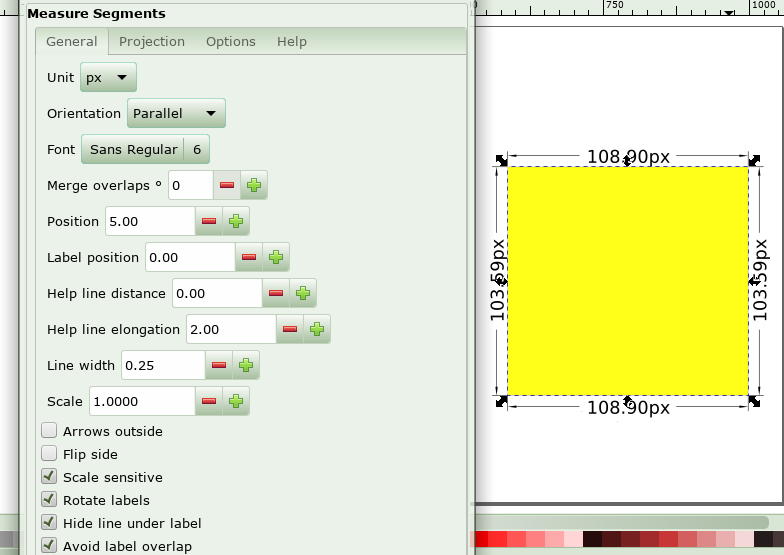Click the Help line distance field
This screenshot has width=784, height=555.
click(x=217, y=293)
